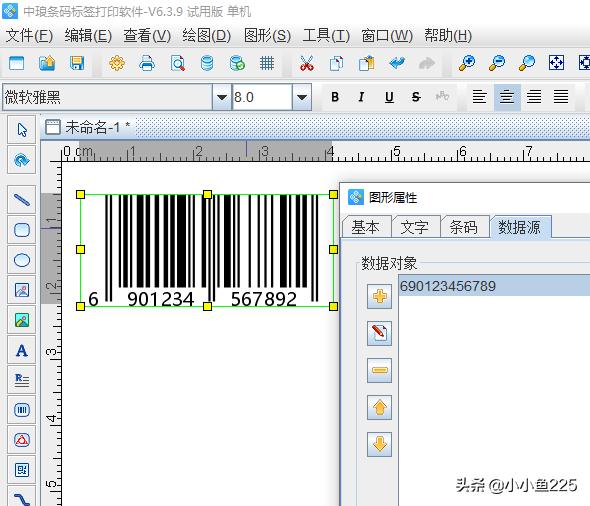Switch to the 文字 tab
Screen dimensions: 590x506
415,227
